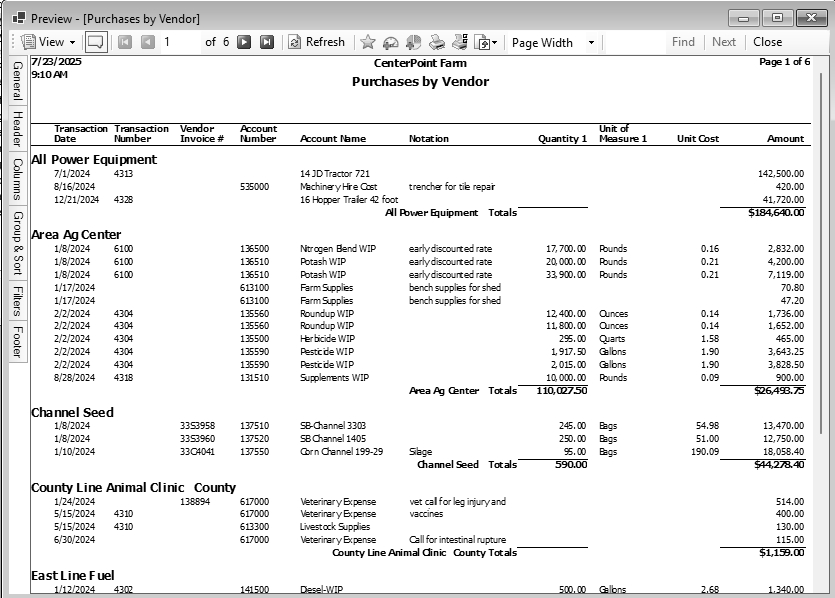Open the General side tab

pos(17,81)
